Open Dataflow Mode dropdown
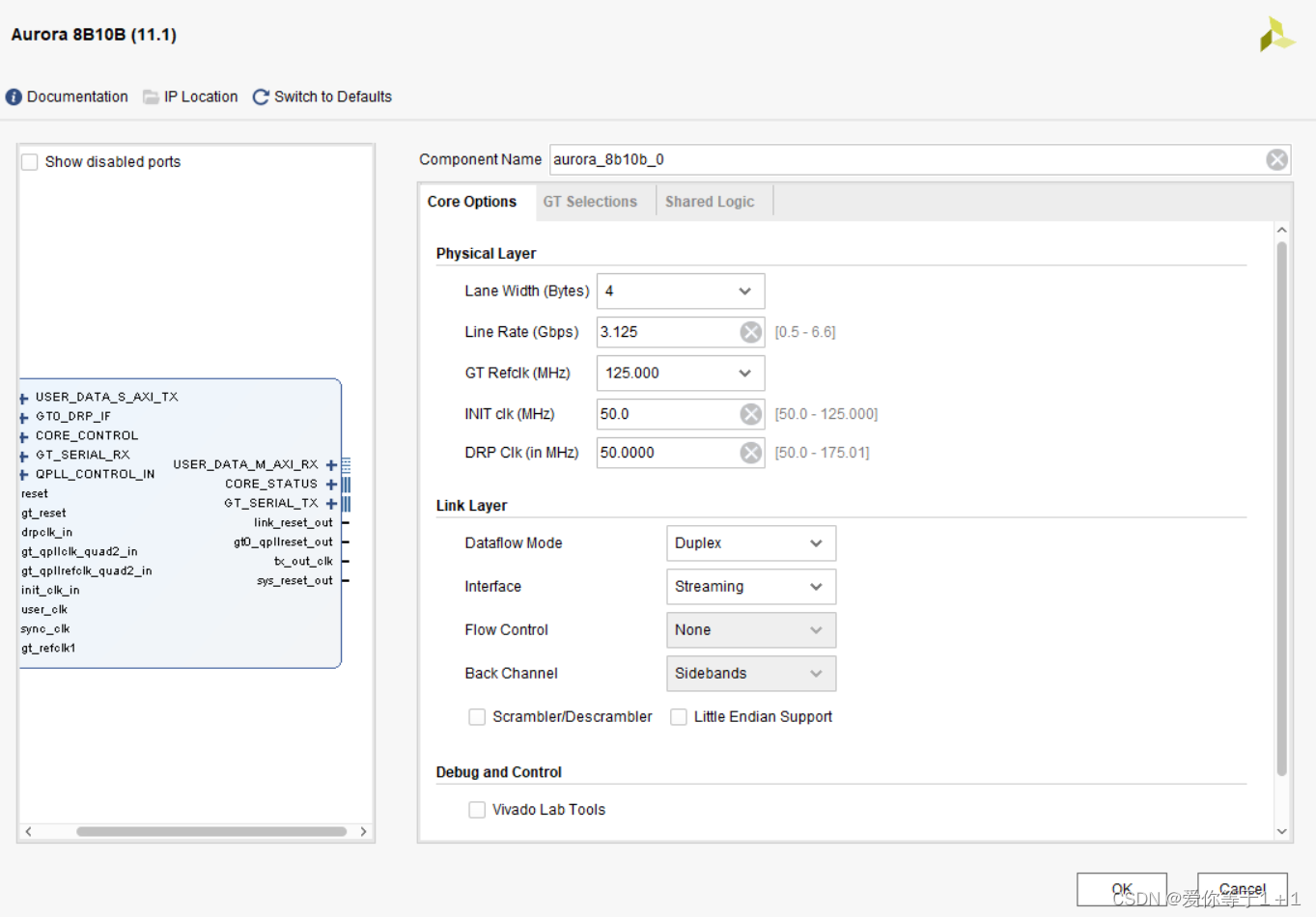Screen dimensions: 1316x917 [x=751, y=543]
